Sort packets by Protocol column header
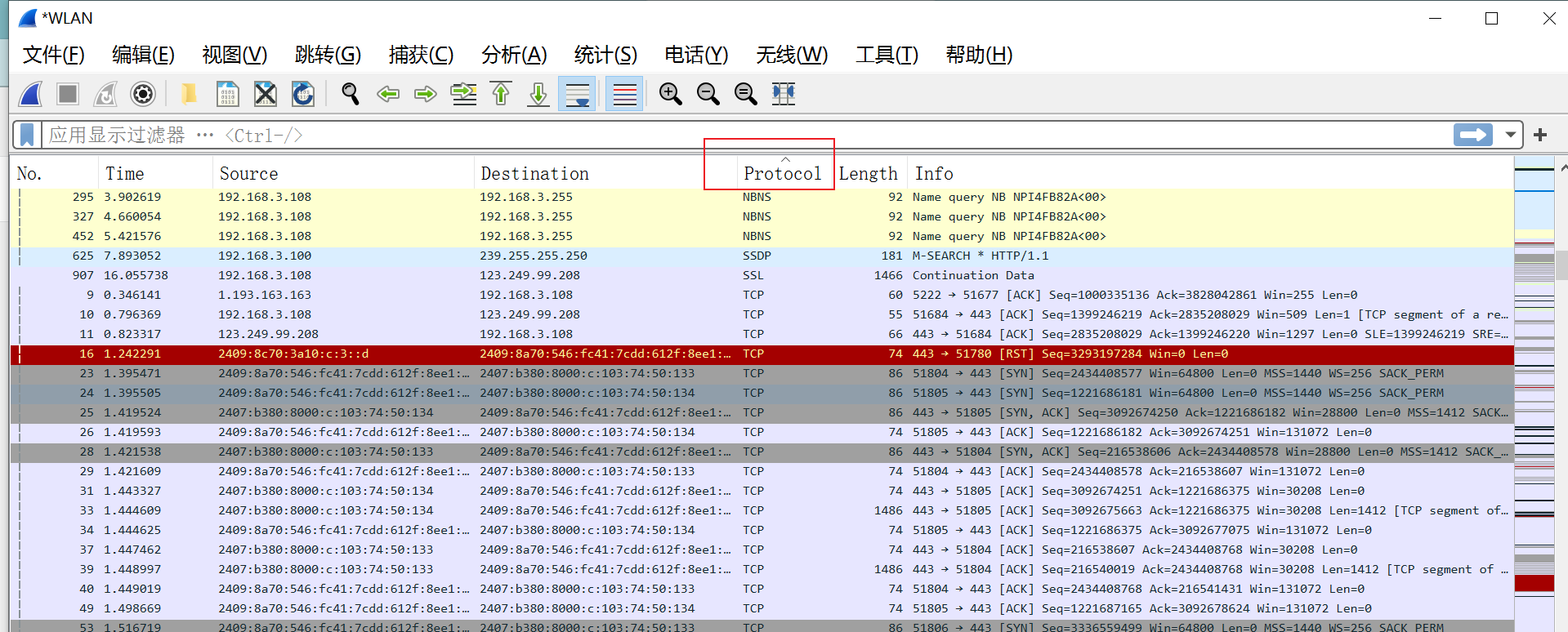This screenshot has height=632, width=1568. click(x=785, y=173)
